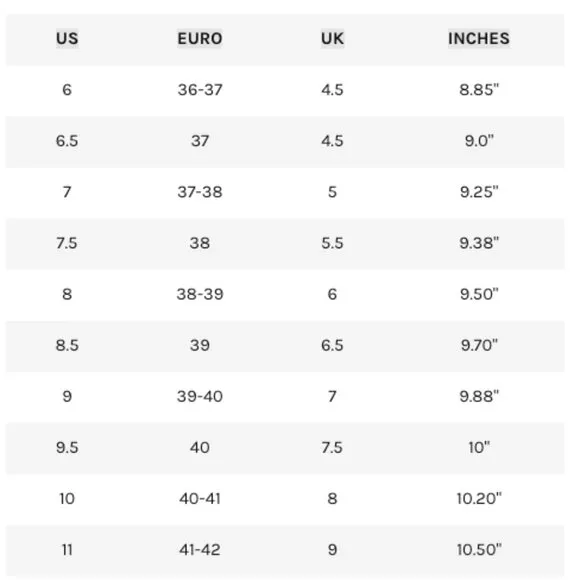Click the US column header
Image resolution: width=580 pixels, height=580 pixels.
(x=67, y=38)
